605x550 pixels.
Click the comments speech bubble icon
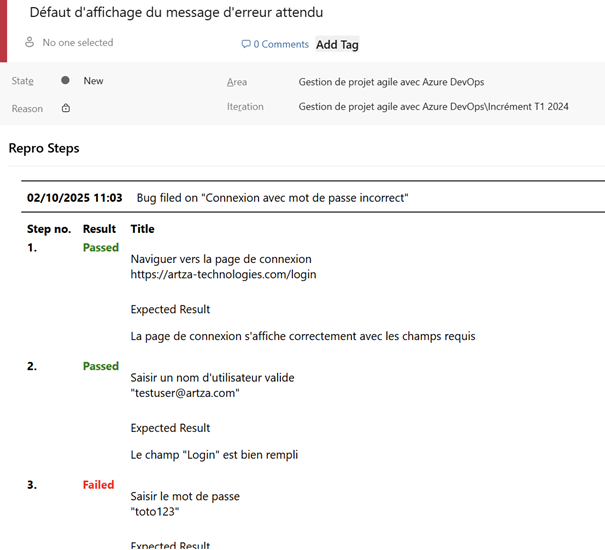click(x=246, y=44)
